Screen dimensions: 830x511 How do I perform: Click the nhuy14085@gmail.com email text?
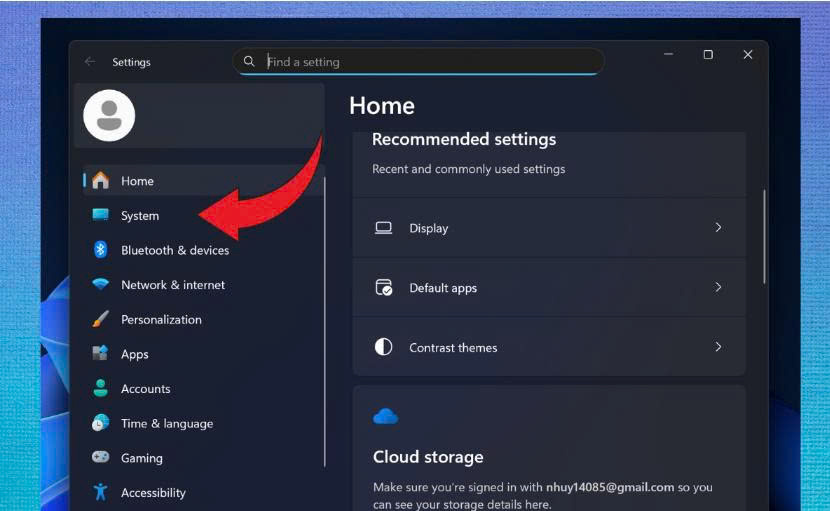coord(610,487)
